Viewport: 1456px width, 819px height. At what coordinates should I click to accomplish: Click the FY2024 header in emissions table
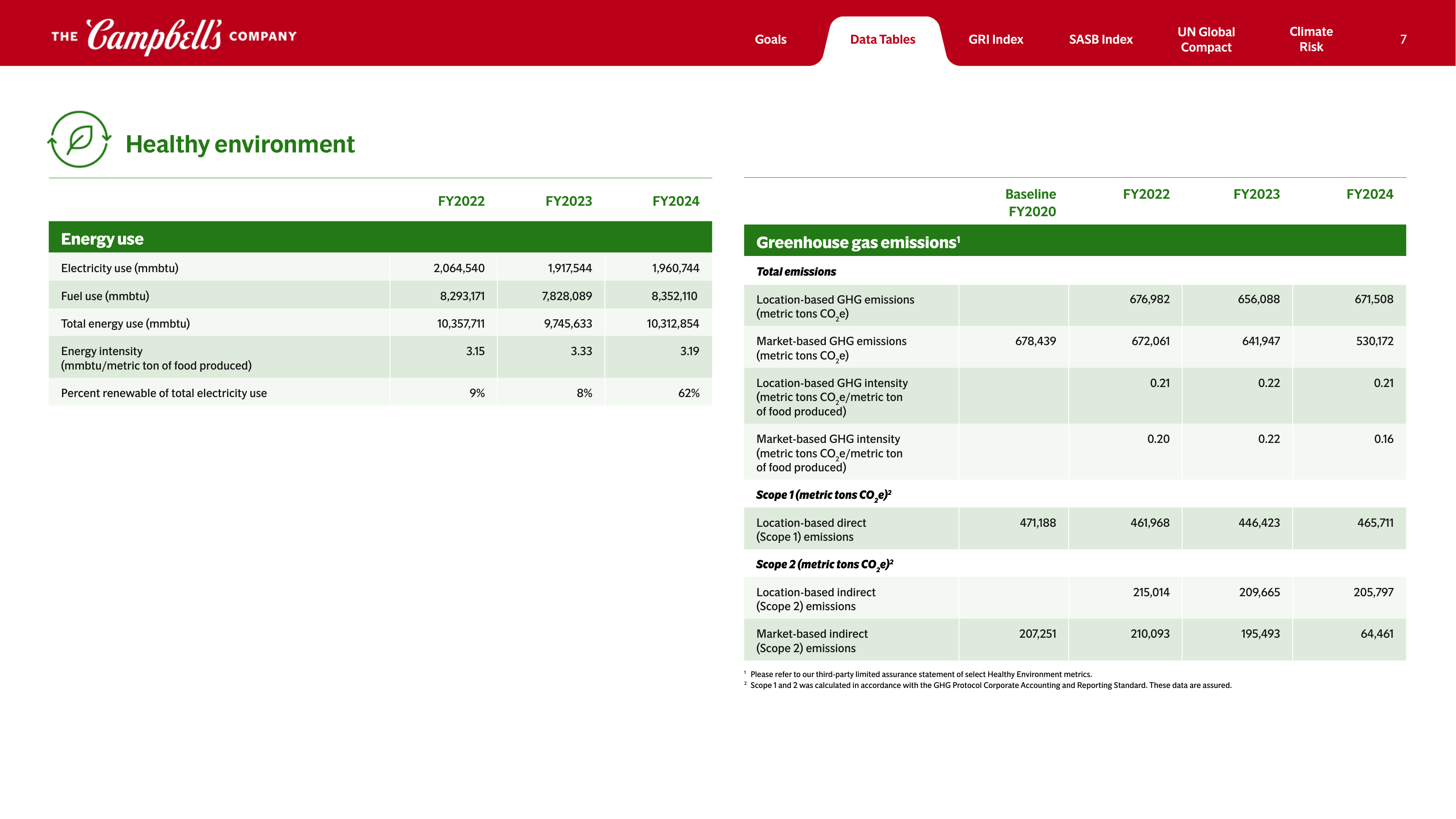1369,194
